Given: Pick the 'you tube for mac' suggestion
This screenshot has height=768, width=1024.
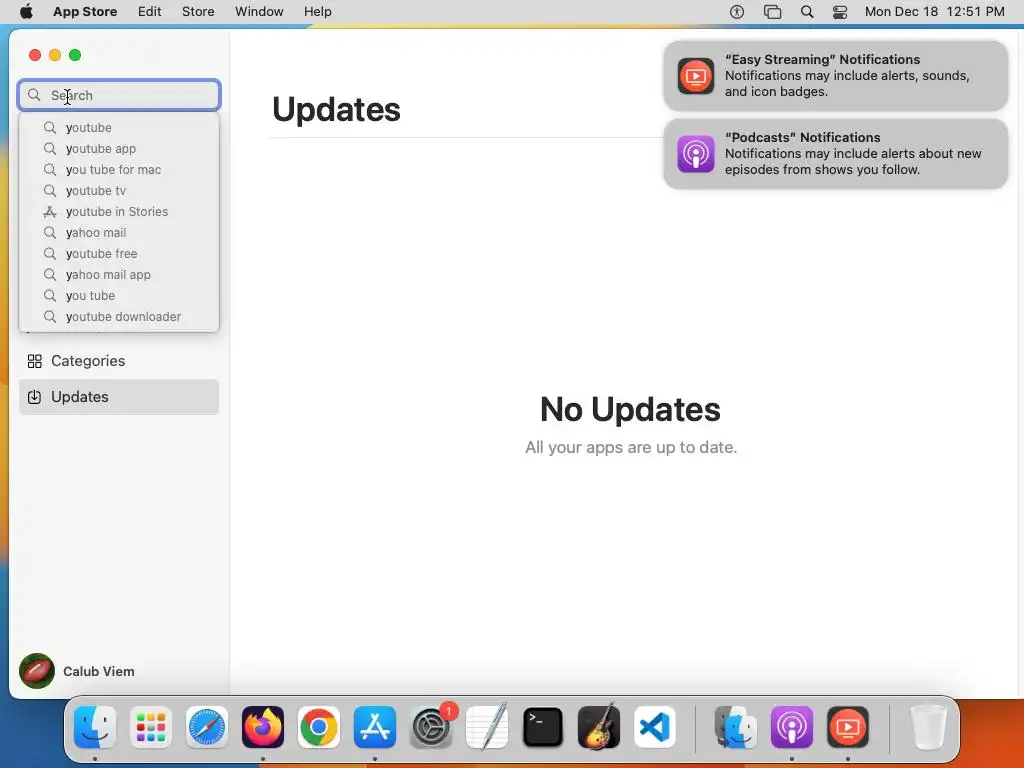Looking at the screenshot, I should tap(119, 169).
